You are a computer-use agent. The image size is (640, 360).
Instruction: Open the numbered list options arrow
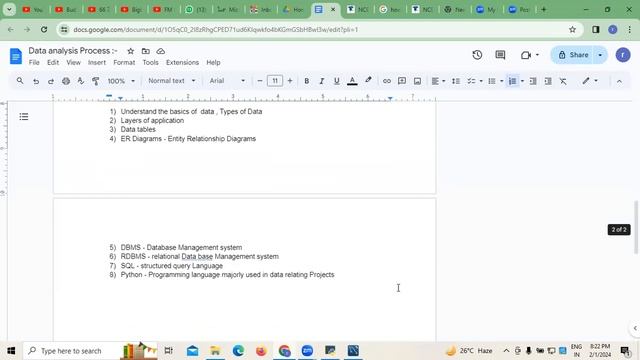[x=522, y=81]
